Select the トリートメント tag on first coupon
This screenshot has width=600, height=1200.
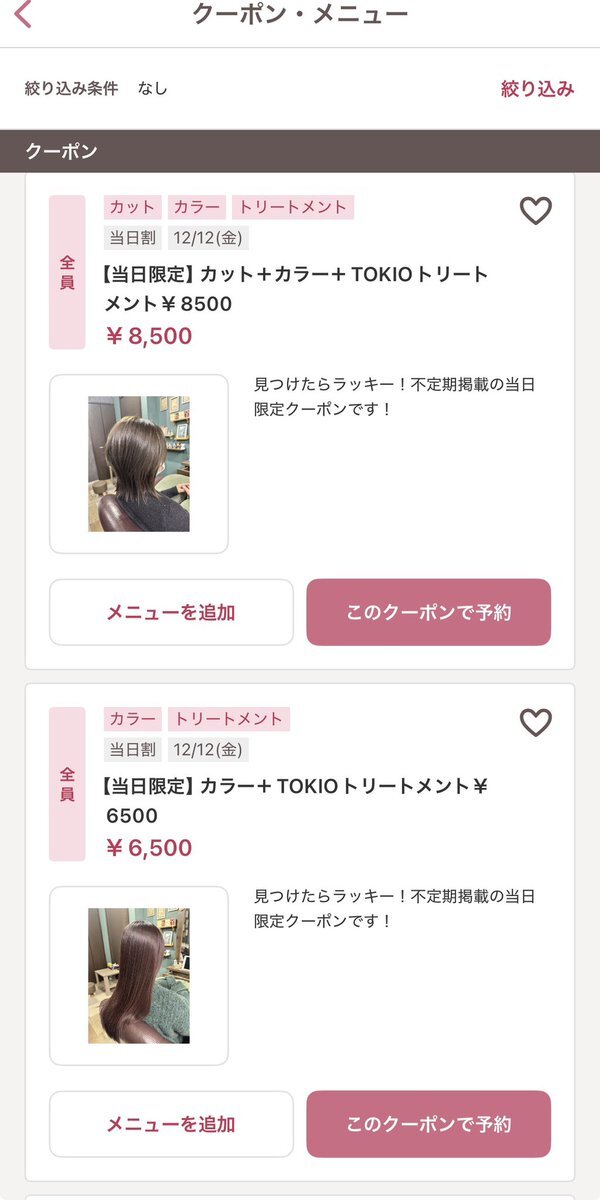click(292, 207)
